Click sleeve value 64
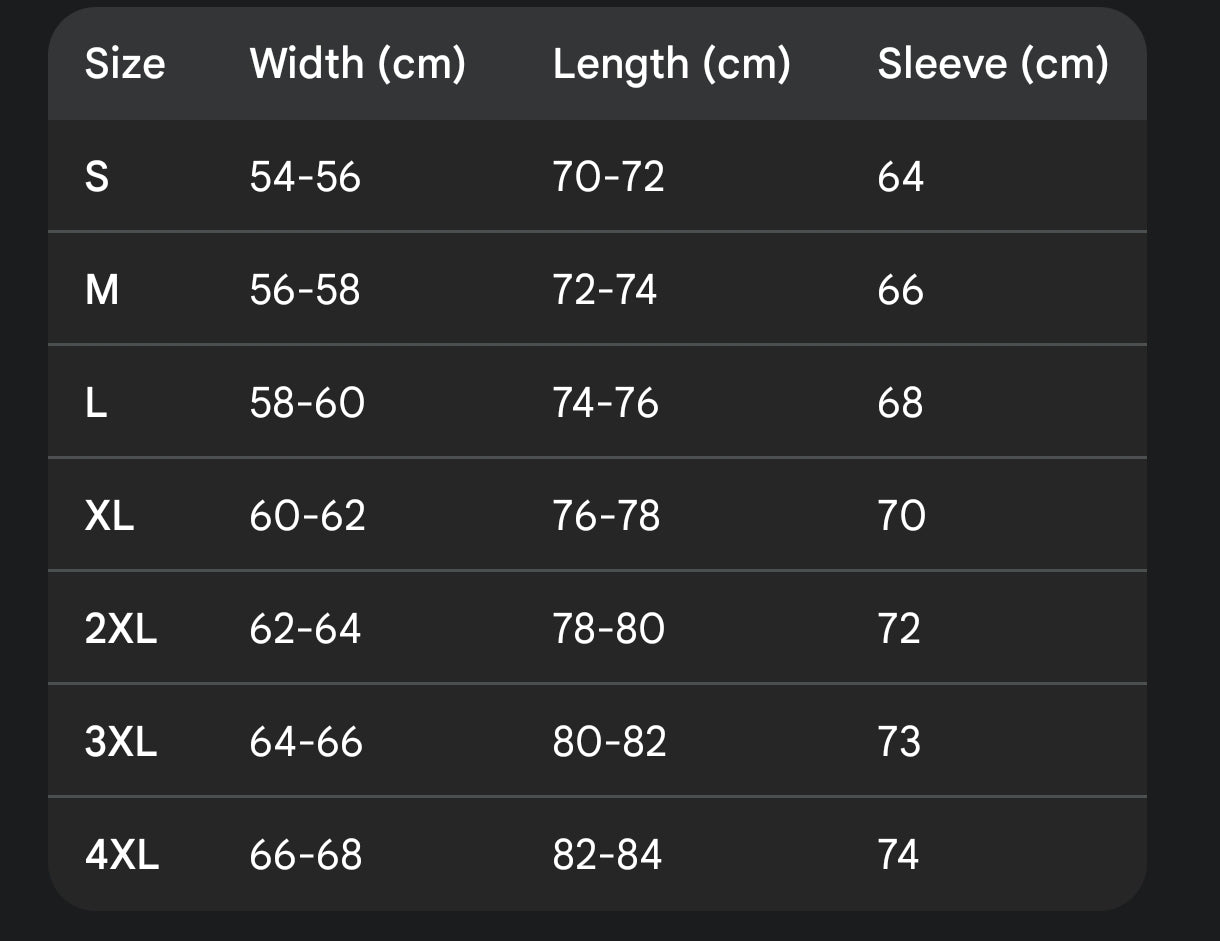Viewport: 1220px width, 941px height. (x=900, y=178)
